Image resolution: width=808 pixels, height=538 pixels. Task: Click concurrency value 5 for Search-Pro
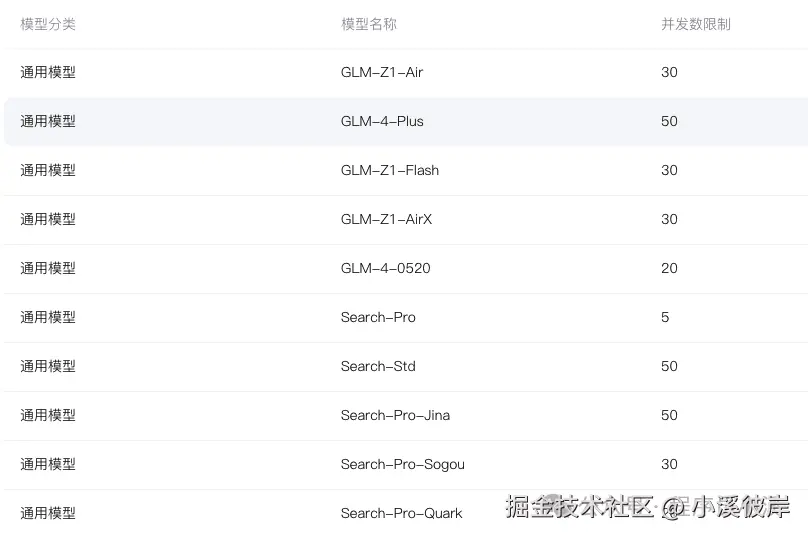[665, 317]
